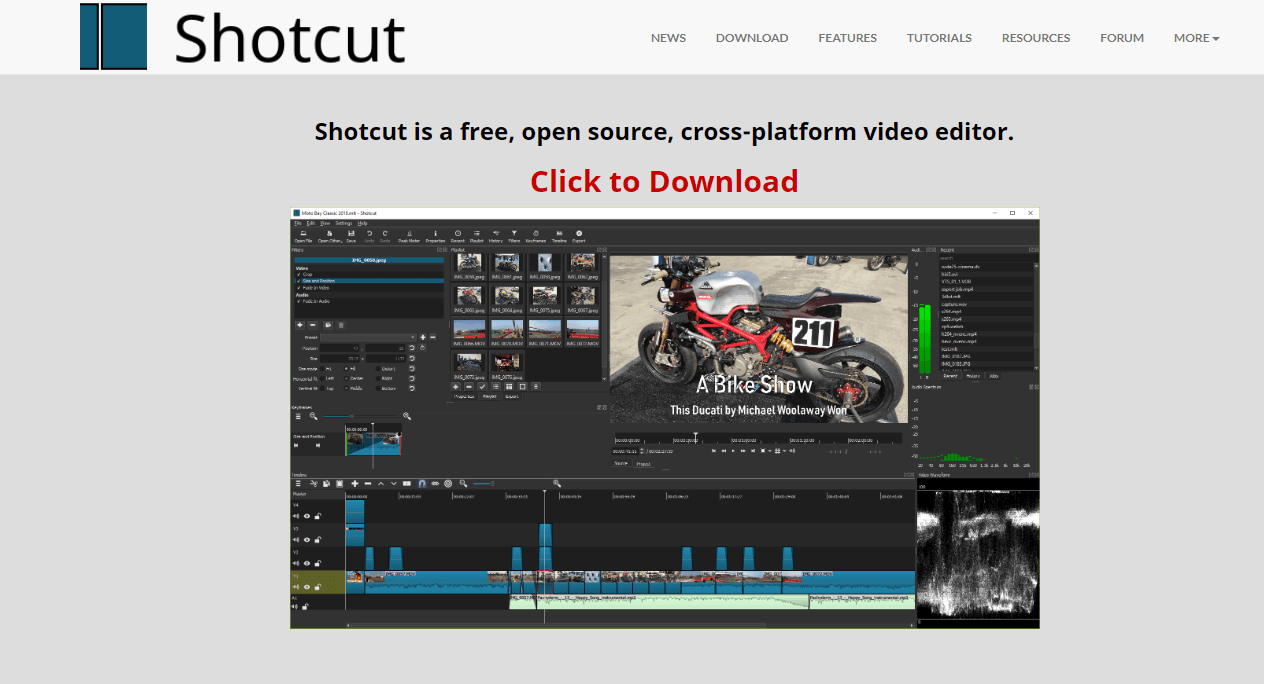Mute the V3 track speaker icon
Image resolution: width=1264 pixels, height=684 pixels.
[x=296, y=540]
